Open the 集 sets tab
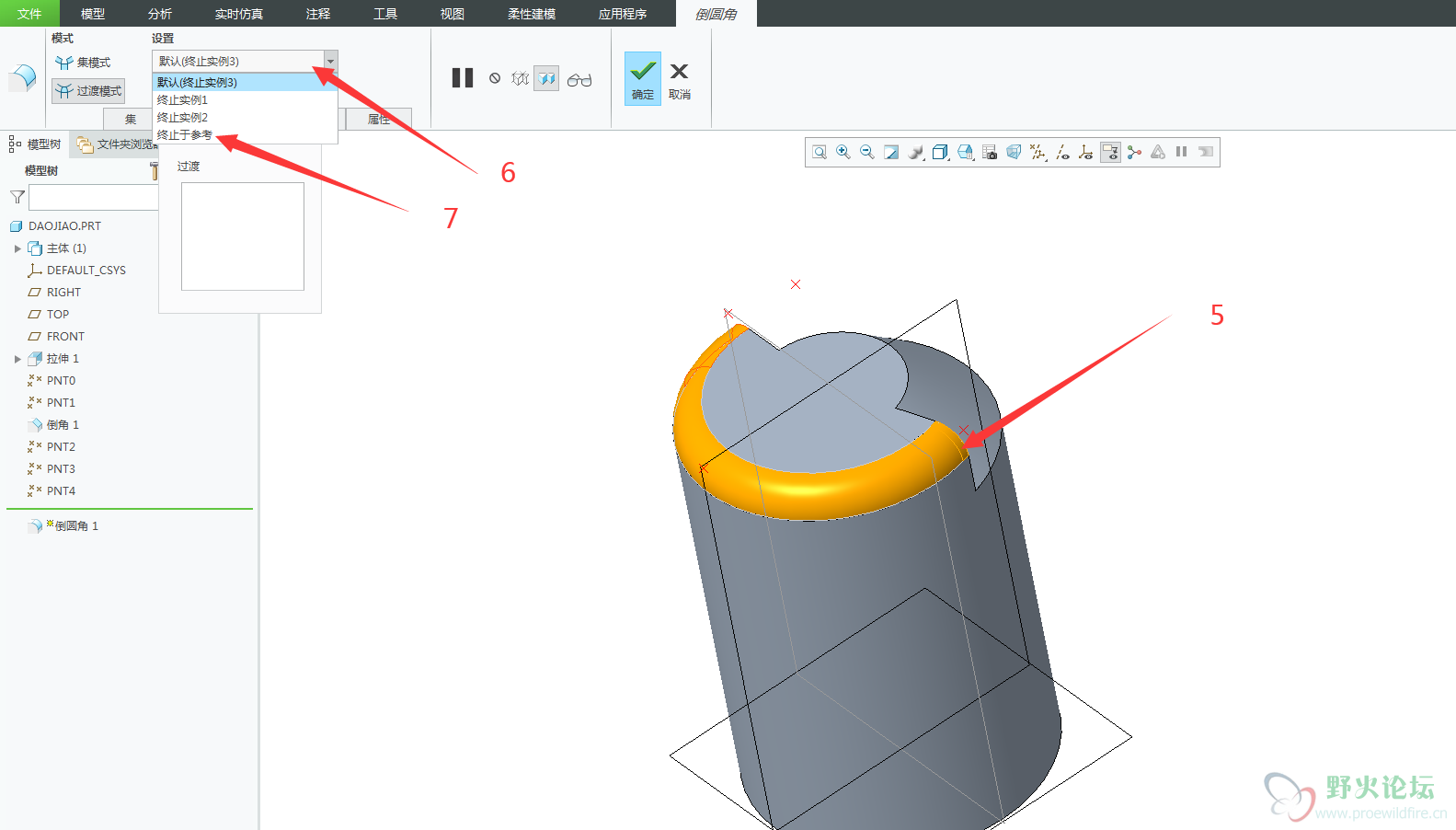Viewport: 1456px width, 830px height. click(x=130, y=119)
